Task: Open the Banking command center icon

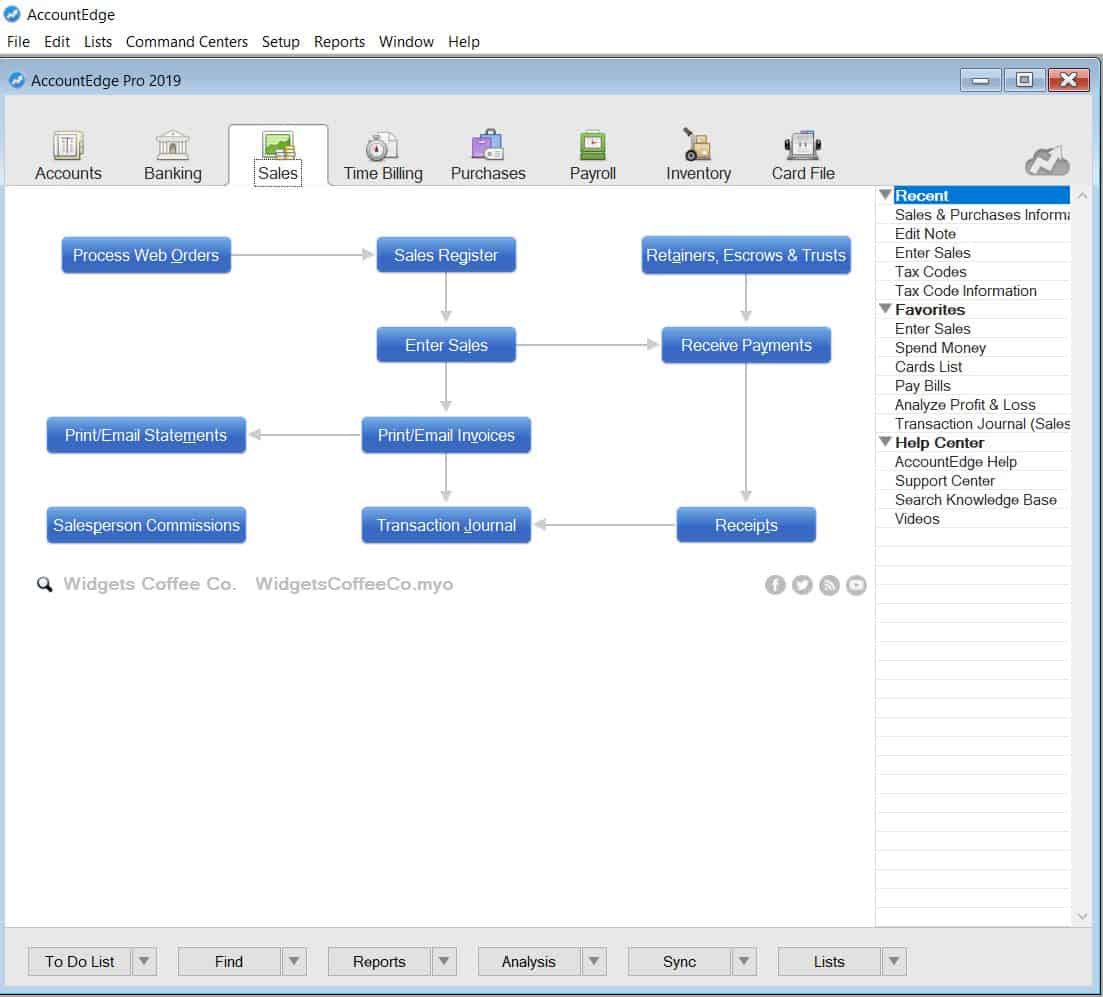Action: click(x=172, y=146)
